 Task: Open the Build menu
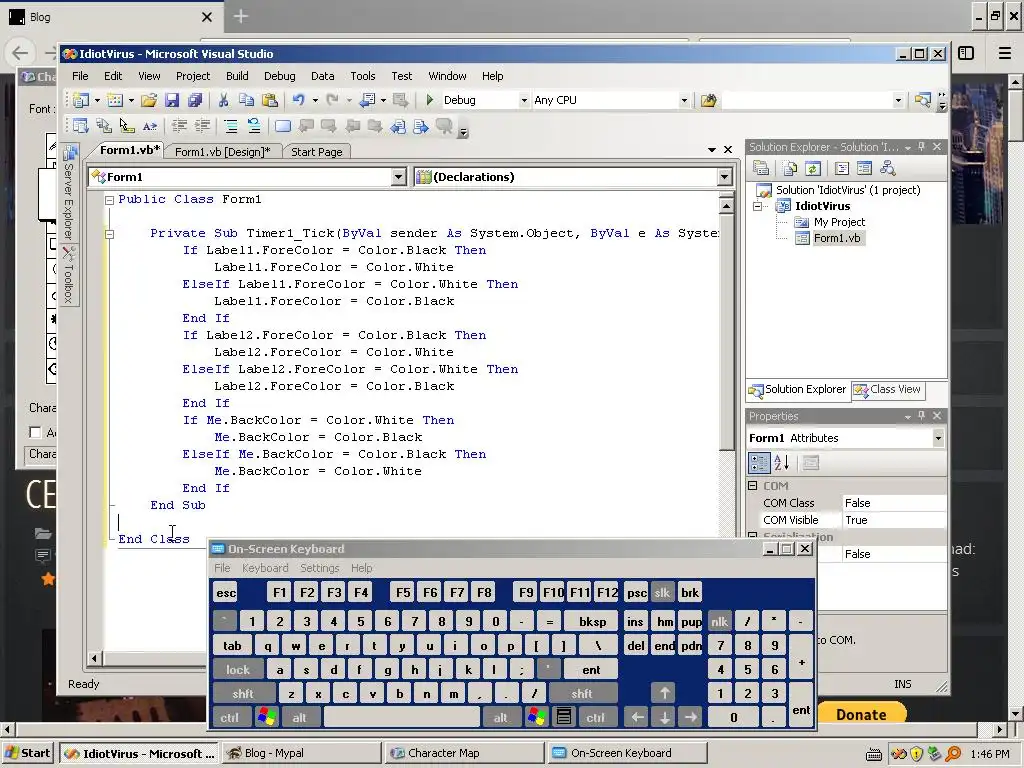(x=237, y=76)
